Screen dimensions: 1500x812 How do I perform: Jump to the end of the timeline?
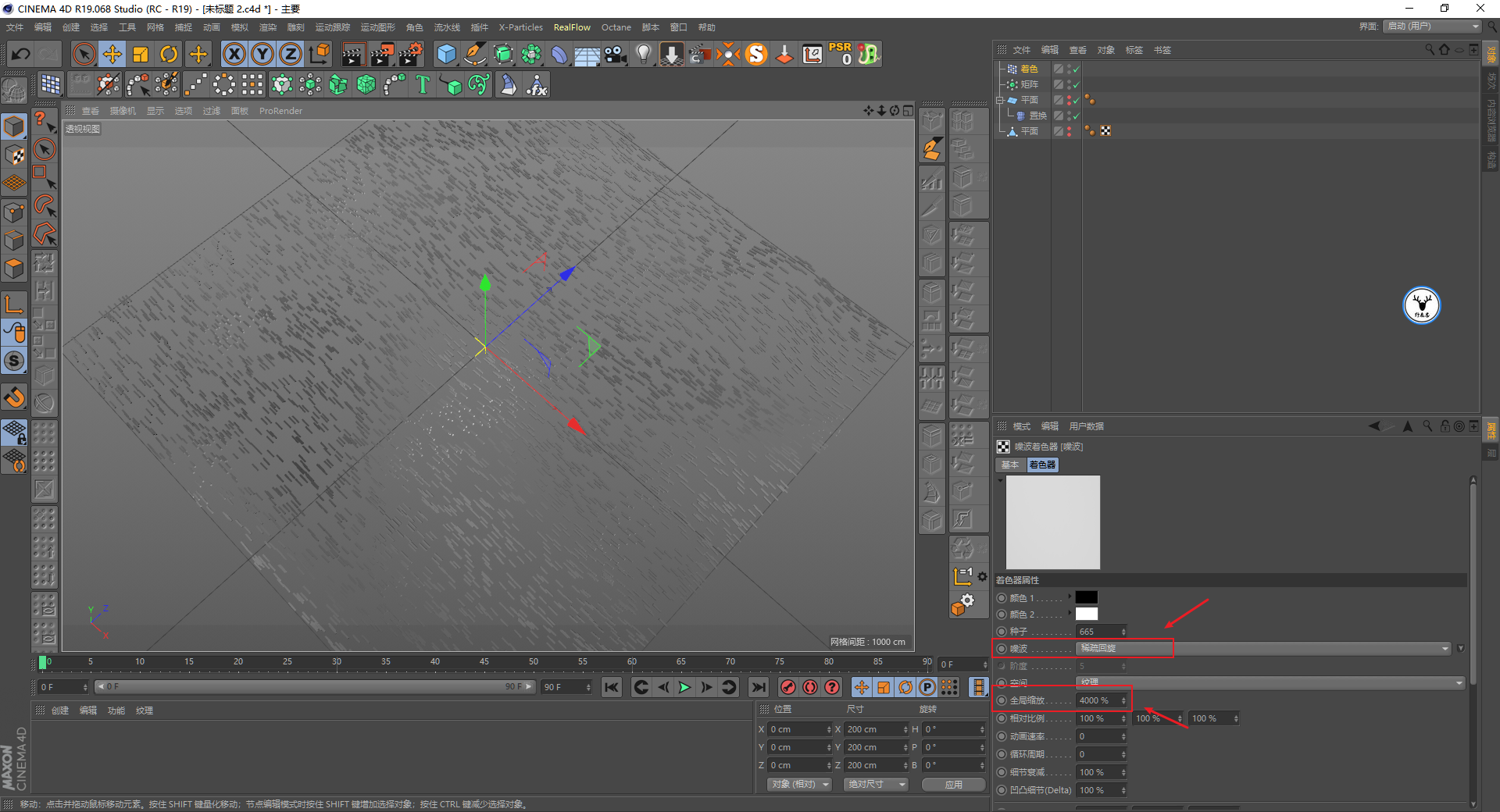[x=758, y=687]
